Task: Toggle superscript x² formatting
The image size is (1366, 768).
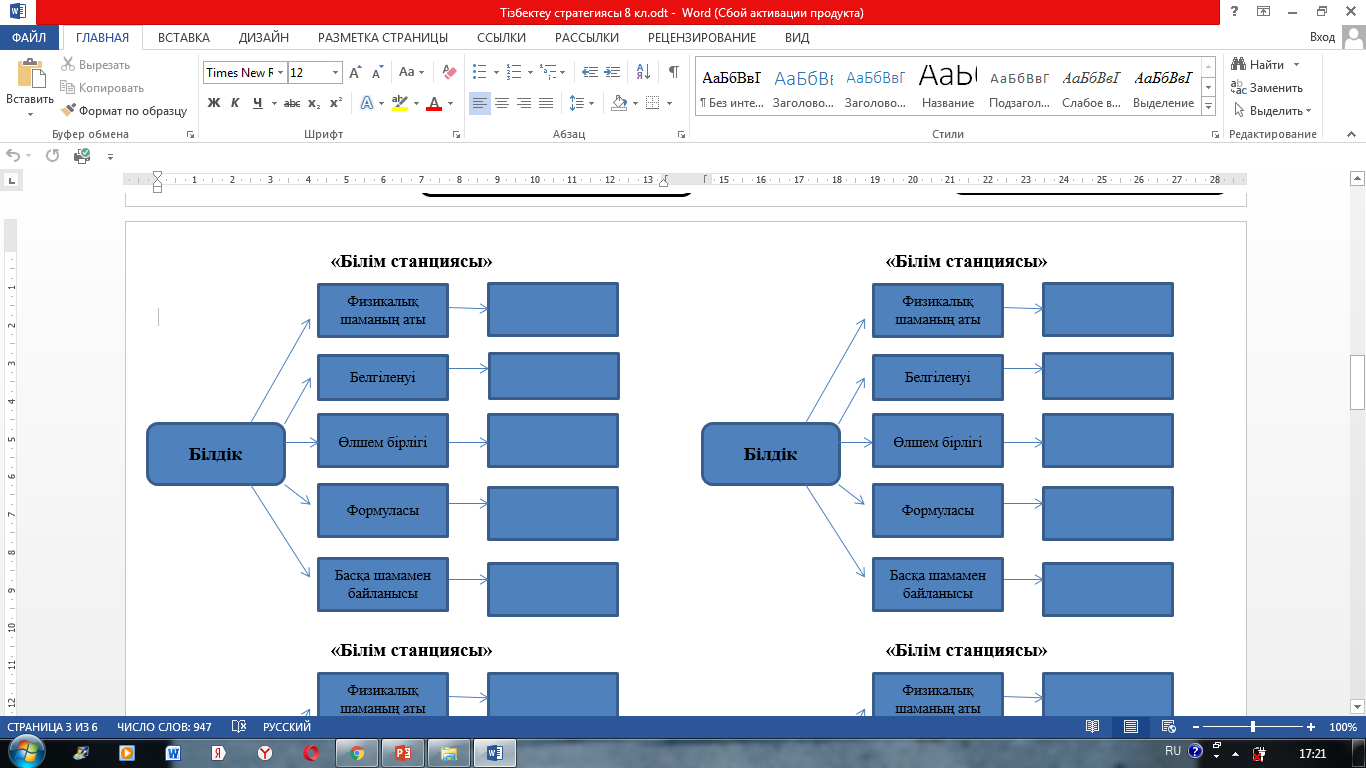Action: pyautogui.click(x=336, y=103)
